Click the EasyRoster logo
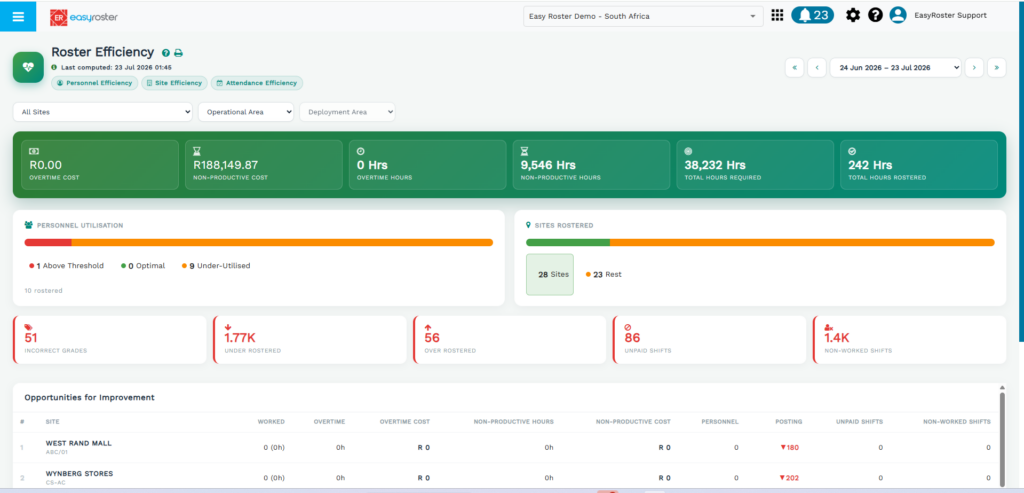The height and width of the screenshot is (493, 1024). point(84,17)
